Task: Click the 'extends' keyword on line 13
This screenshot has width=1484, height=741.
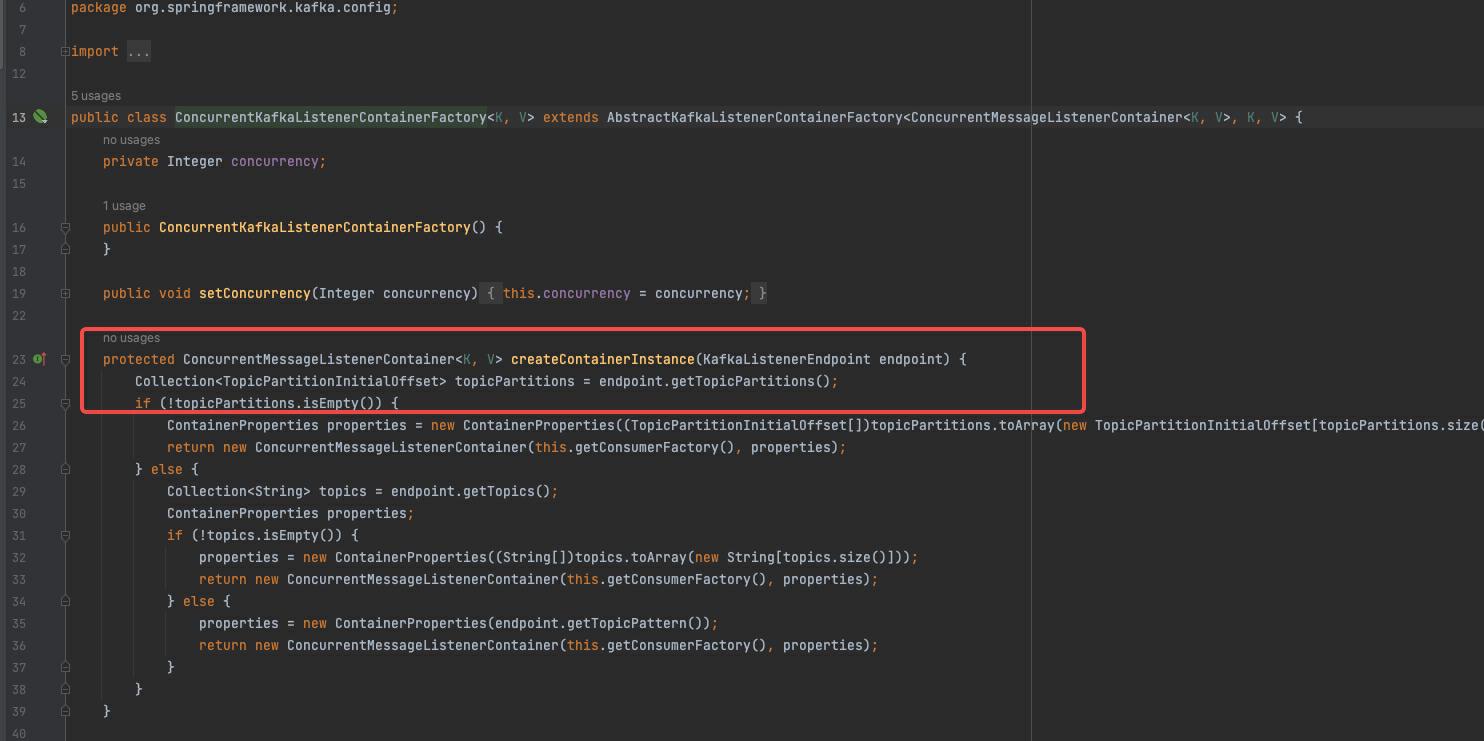Action: tap(571, 117)
